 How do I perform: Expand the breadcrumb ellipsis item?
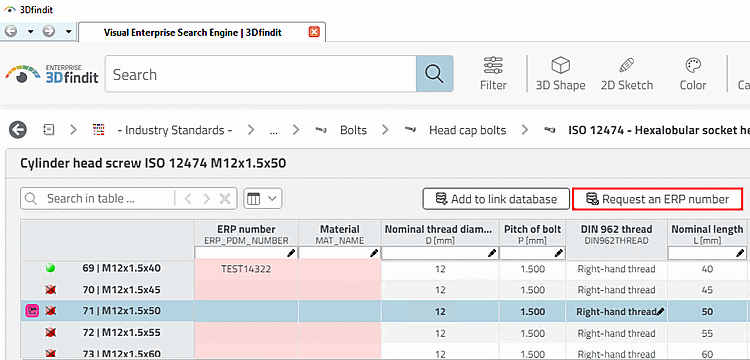tap(274, 130)
